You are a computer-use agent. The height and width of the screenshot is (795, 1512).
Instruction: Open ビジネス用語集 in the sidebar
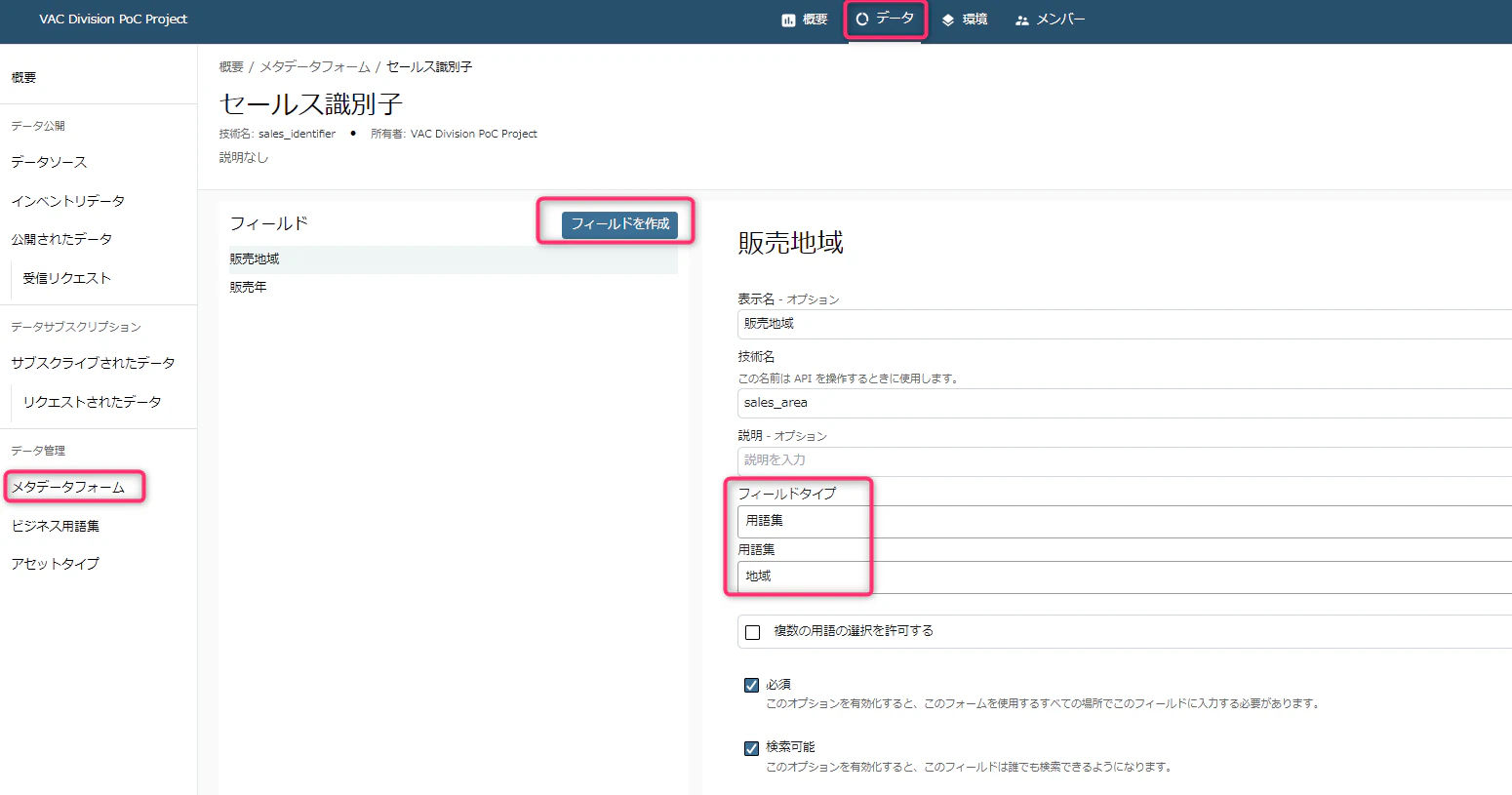pos(56,526)
